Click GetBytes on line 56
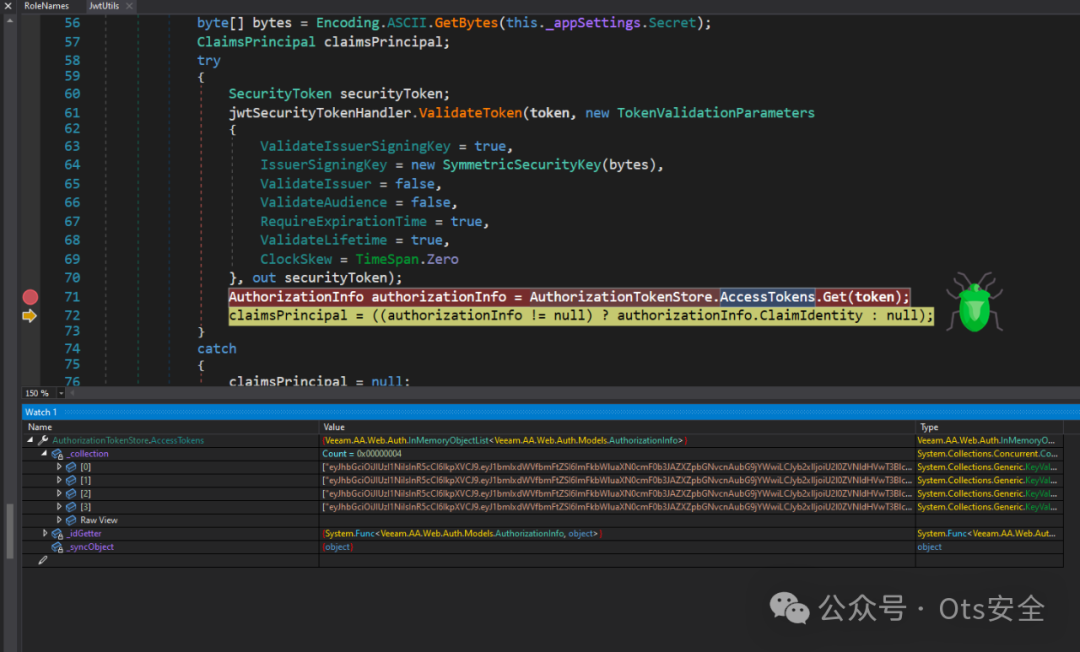 coord(466,23)
